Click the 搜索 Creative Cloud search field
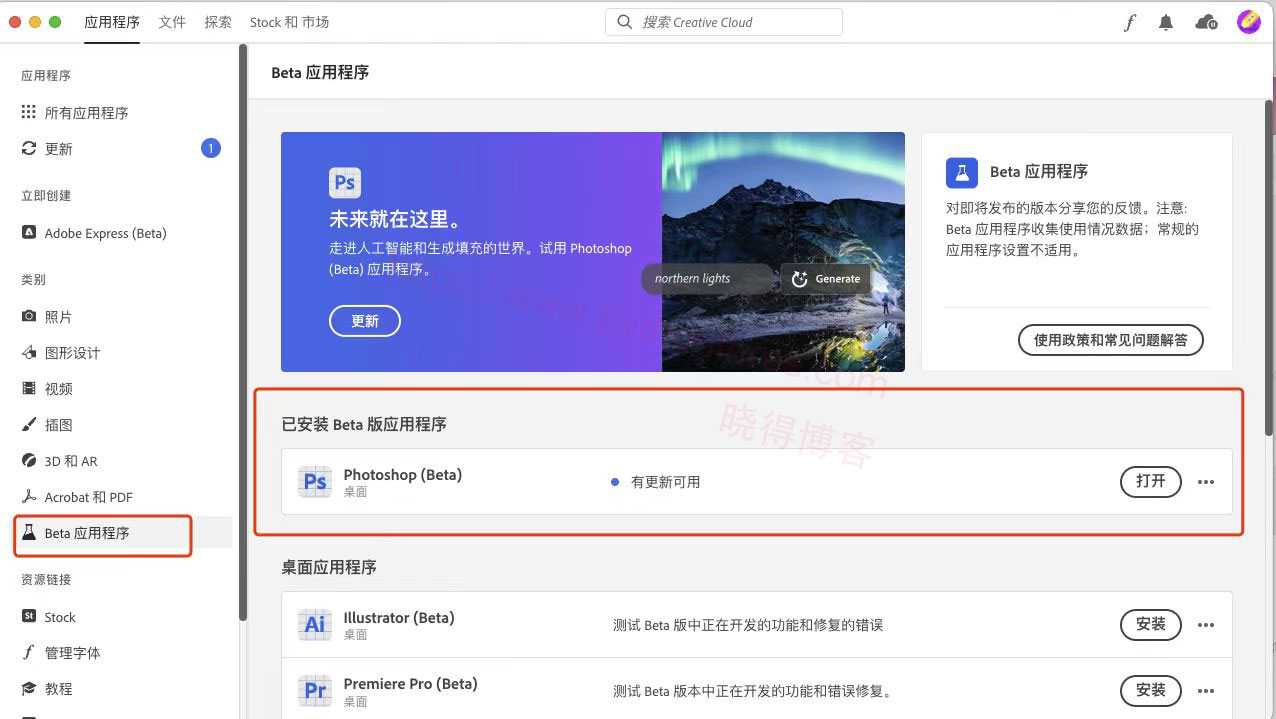Screen dimensions: 1276x719 click(x=724, y=22)
